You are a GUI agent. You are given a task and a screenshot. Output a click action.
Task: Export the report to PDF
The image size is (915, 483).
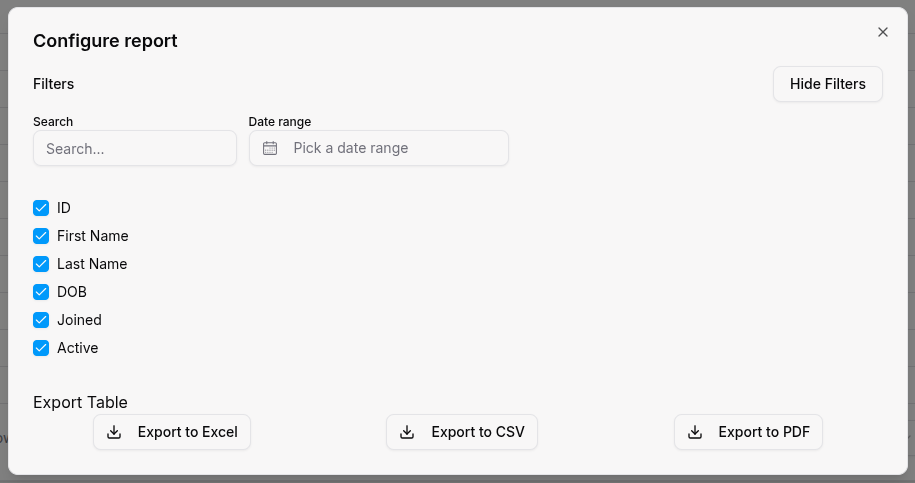point(748,432)
